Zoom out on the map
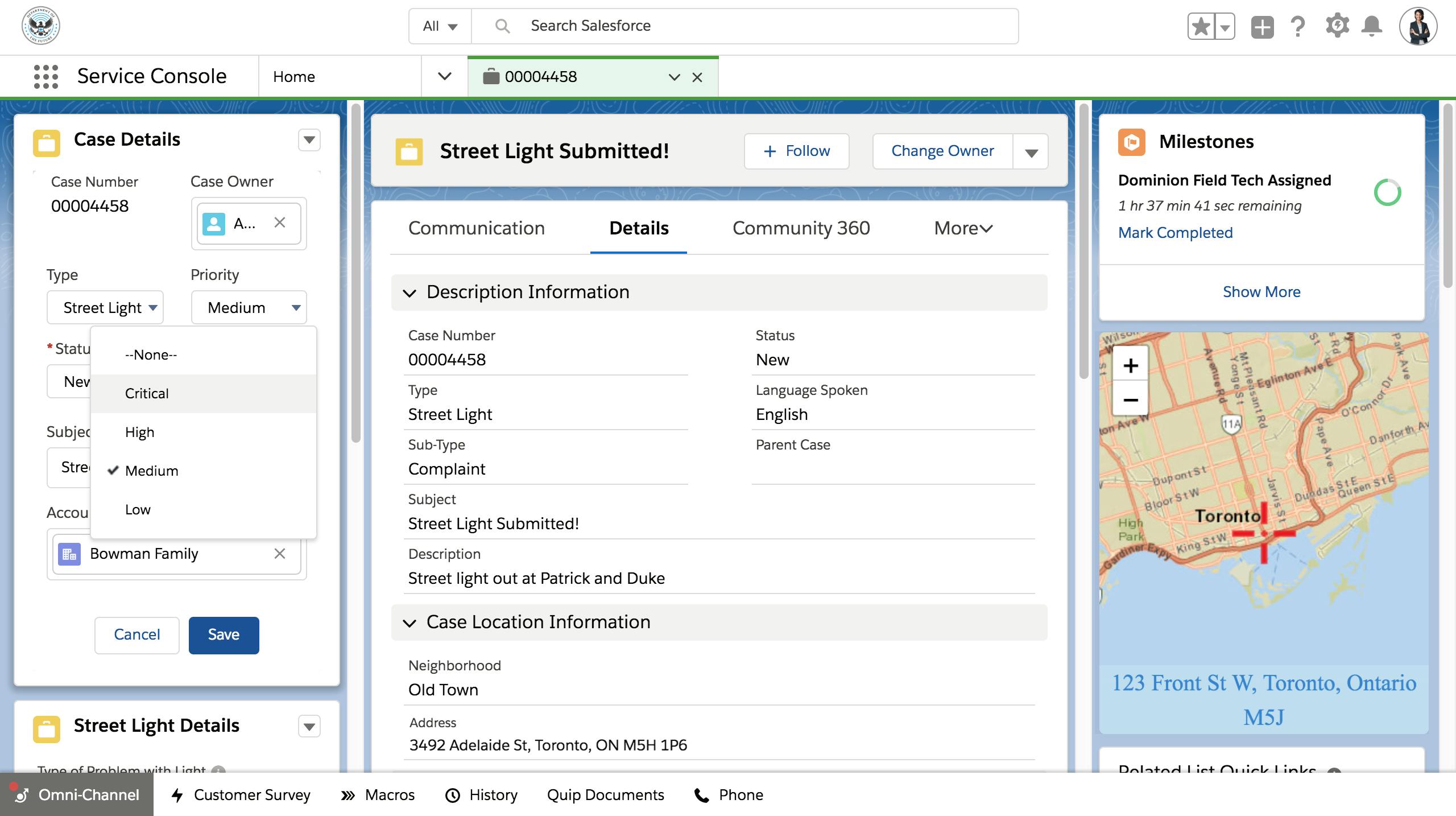This screenshot has height=816, width=1456. pos(1131,399)
